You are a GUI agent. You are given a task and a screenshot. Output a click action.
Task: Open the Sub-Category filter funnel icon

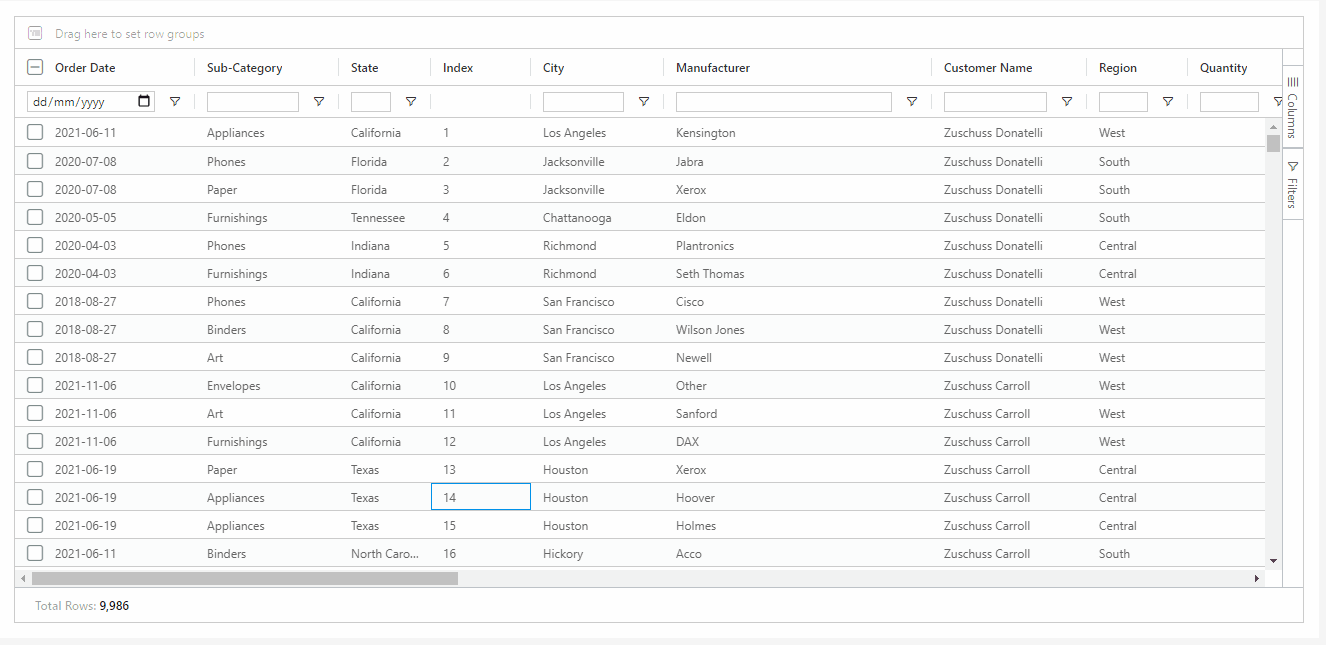319,102
